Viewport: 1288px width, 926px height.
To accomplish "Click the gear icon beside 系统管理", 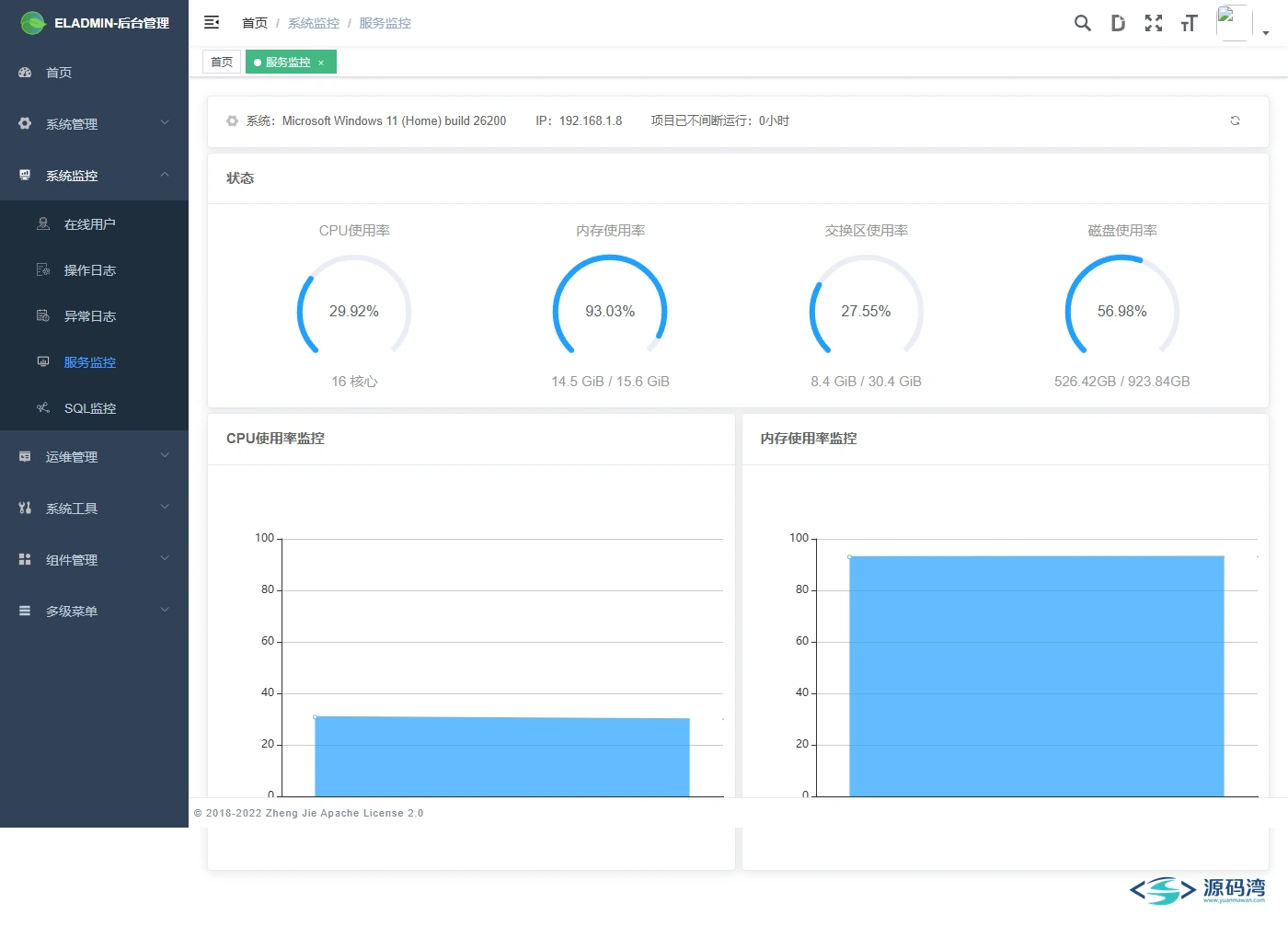I will click(25, 123).
